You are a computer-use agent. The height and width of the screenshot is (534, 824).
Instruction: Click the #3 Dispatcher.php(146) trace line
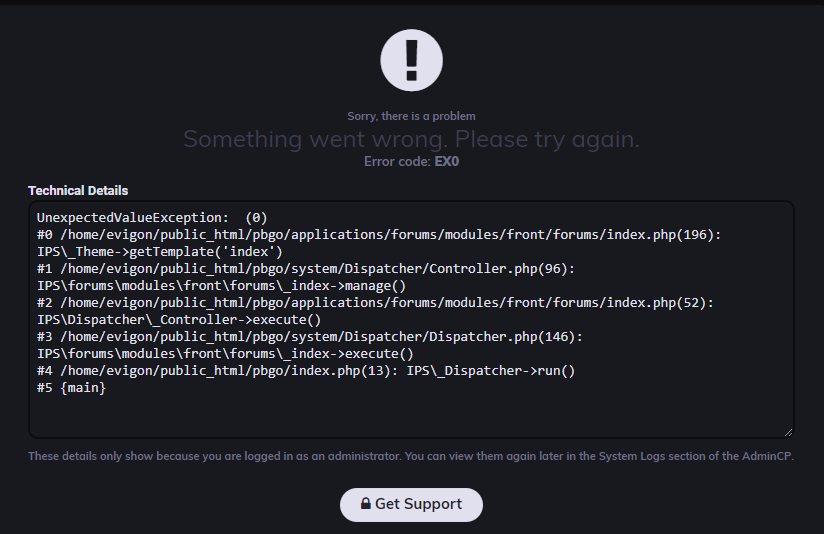pyautogui.click(x=310, y=336)
